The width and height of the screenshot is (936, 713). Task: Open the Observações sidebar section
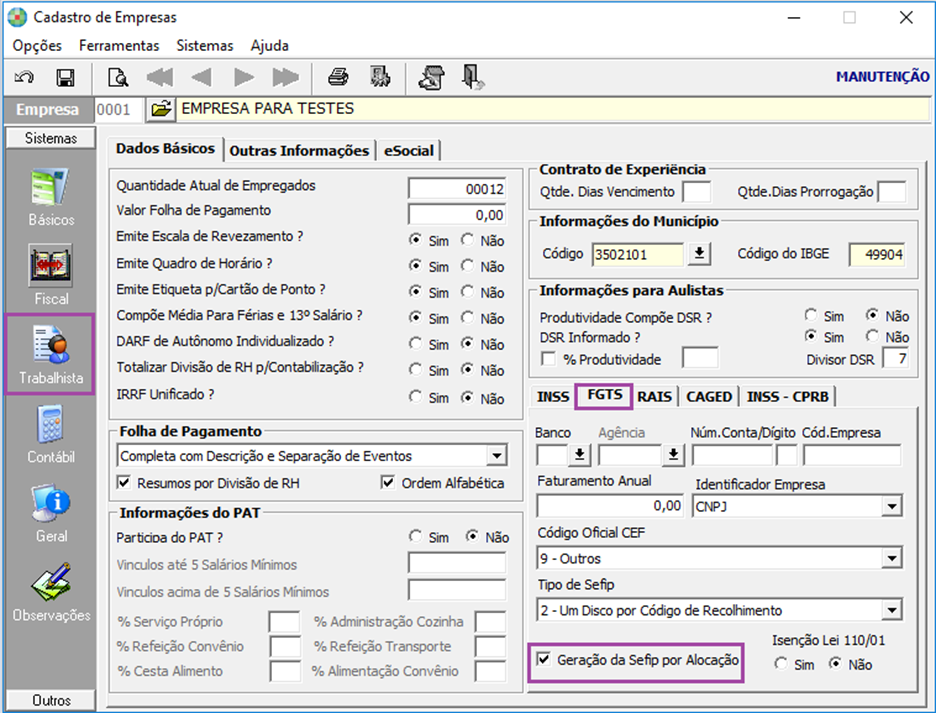point(51,593)
